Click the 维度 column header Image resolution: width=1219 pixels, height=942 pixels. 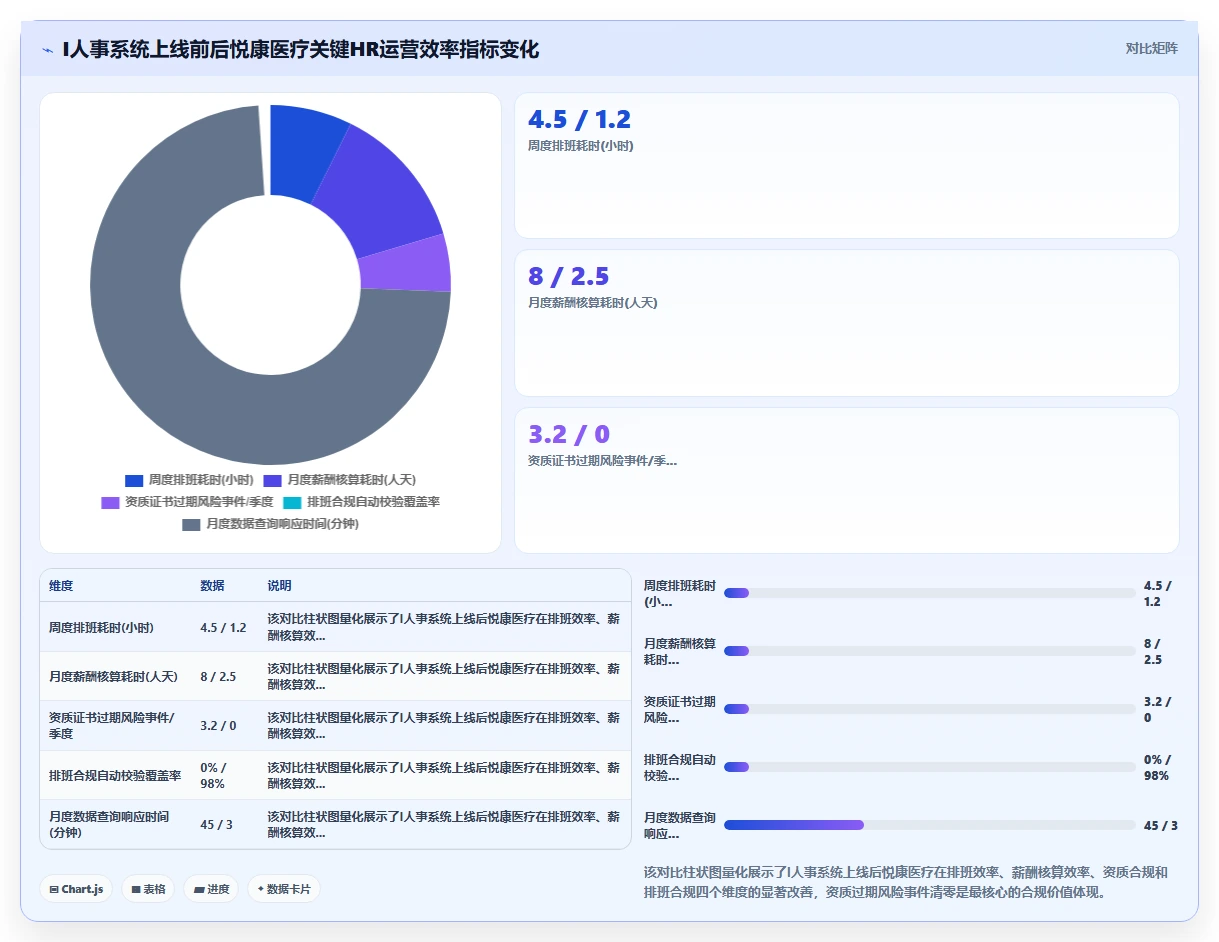pos(61,586)
